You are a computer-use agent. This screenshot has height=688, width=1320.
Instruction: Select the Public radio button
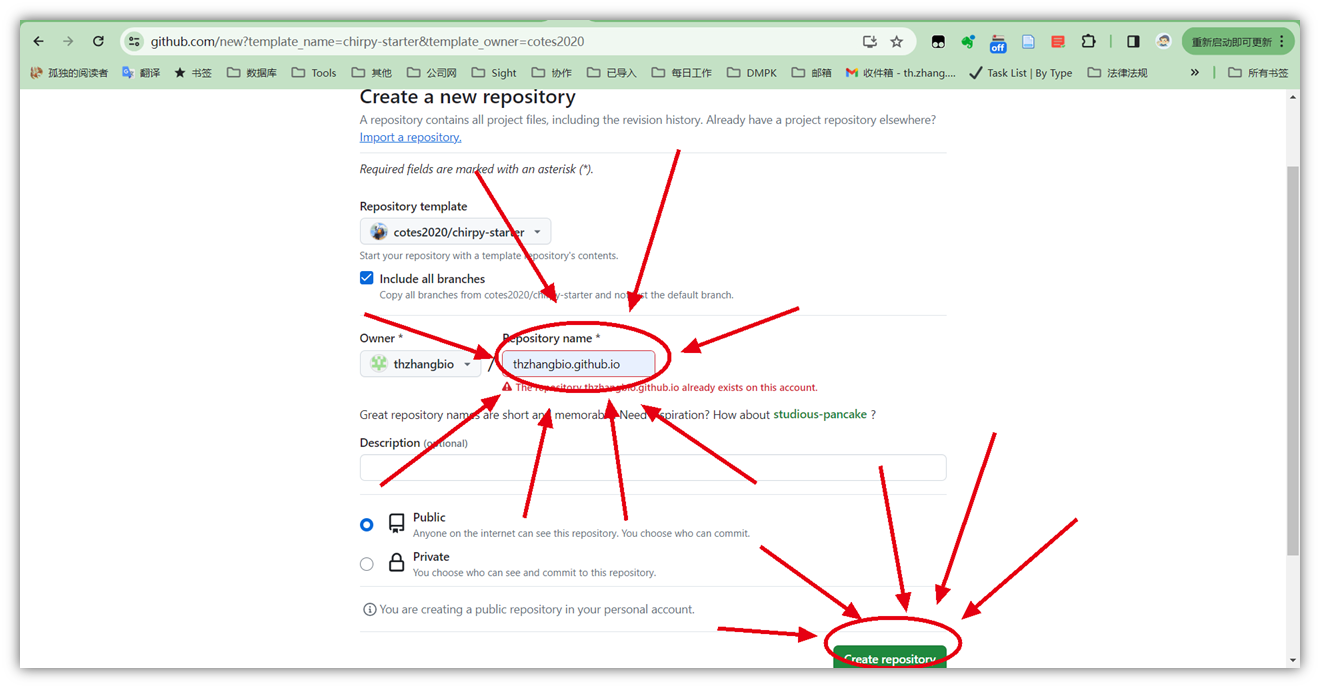click(x=367, y=524)
